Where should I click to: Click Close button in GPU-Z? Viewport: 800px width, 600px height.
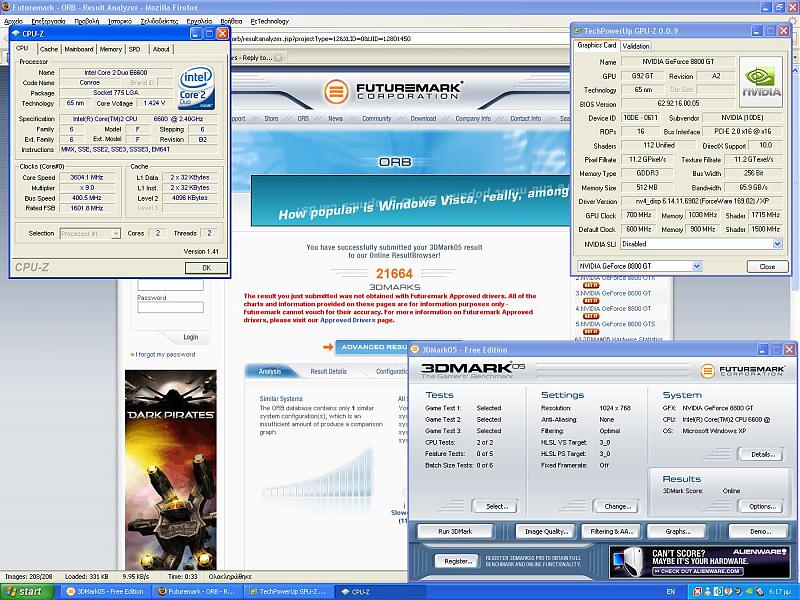click(767, 266)
